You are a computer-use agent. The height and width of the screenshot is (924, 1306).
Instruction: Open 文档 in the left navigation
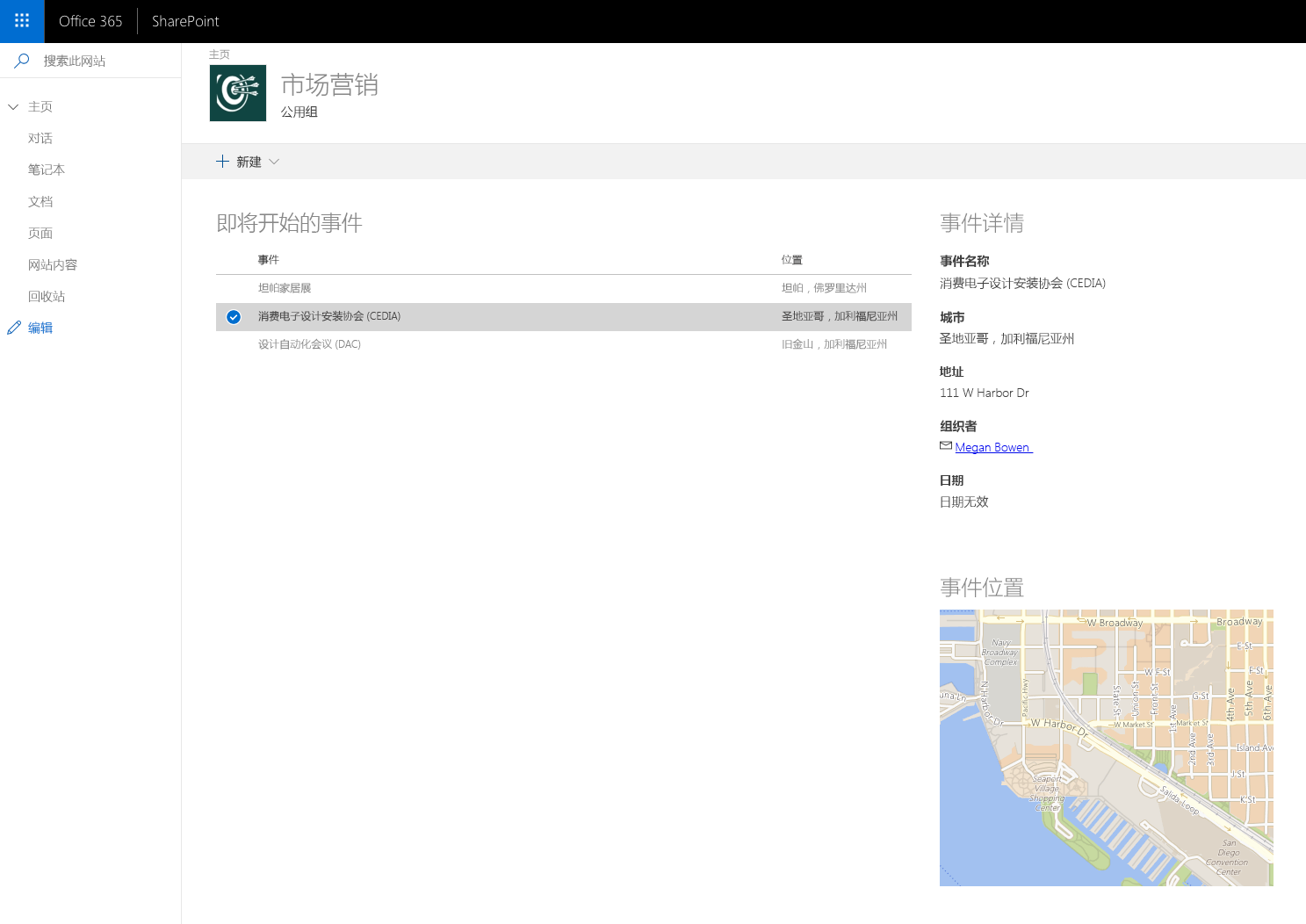40,200
